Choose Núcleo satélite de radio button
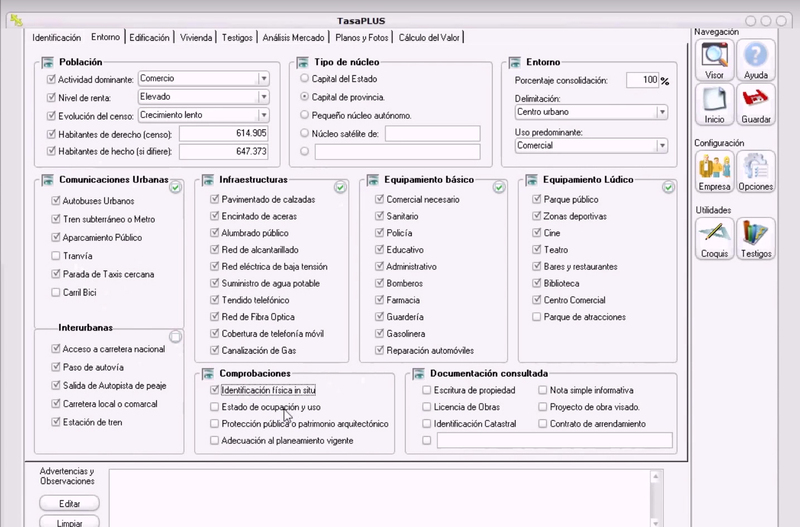 click(305, 133)
